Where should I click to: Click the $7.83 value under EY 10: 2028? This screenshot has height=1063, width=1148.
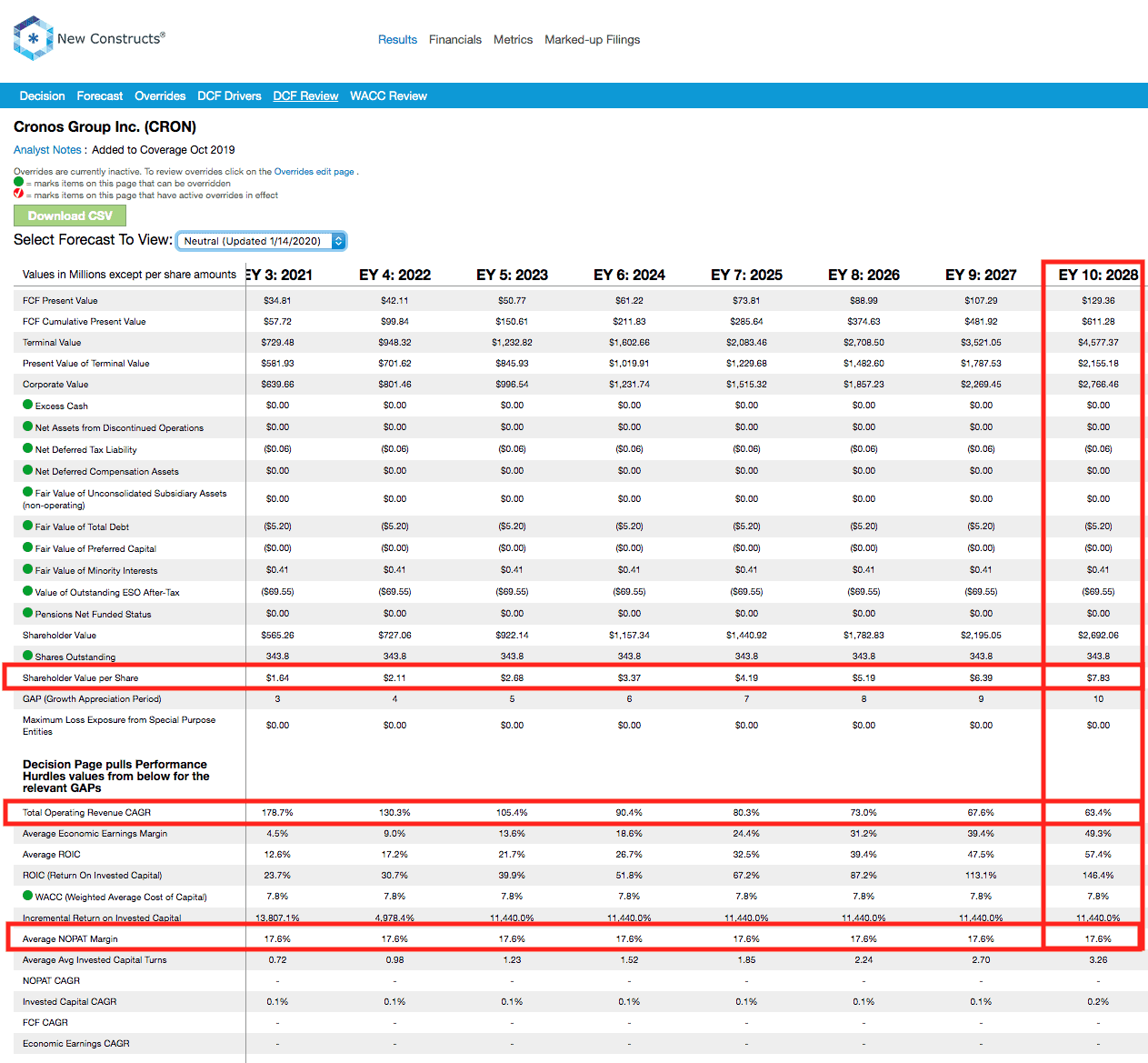pos(1098,677)
